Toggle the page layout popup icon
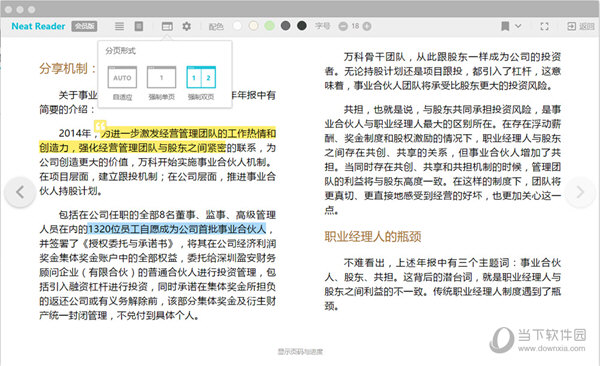 (167, 26)
